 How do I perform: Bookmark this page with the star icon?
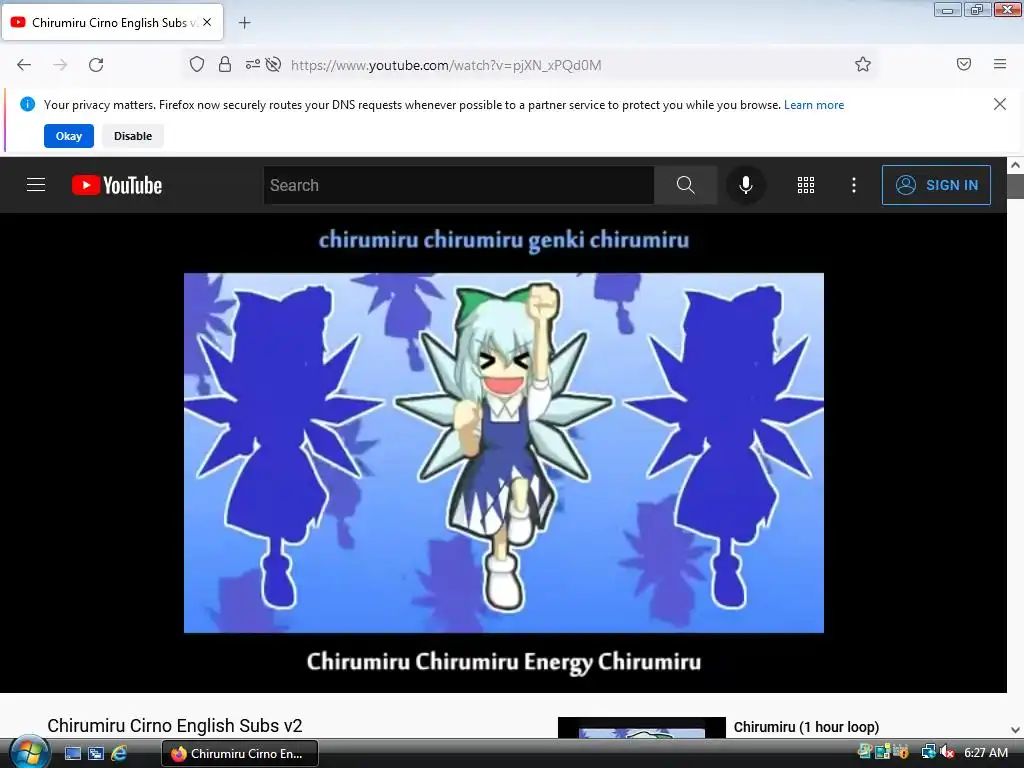(863, 64)
